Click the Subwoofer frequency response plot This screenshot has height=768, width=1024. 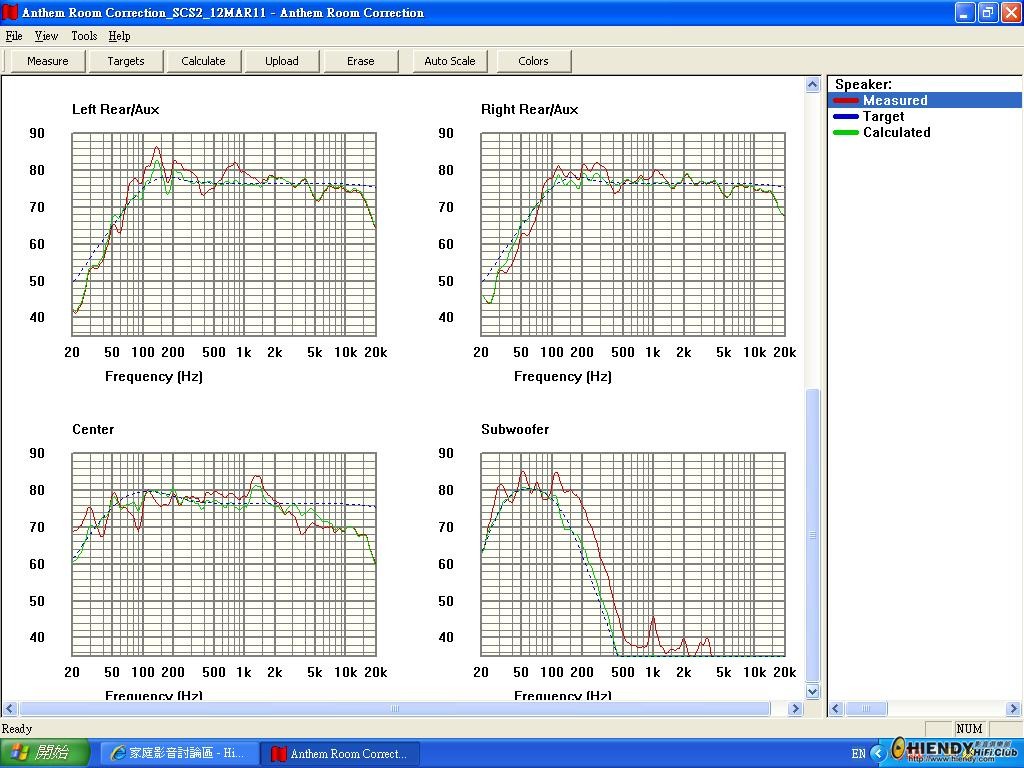click(633, 554)
